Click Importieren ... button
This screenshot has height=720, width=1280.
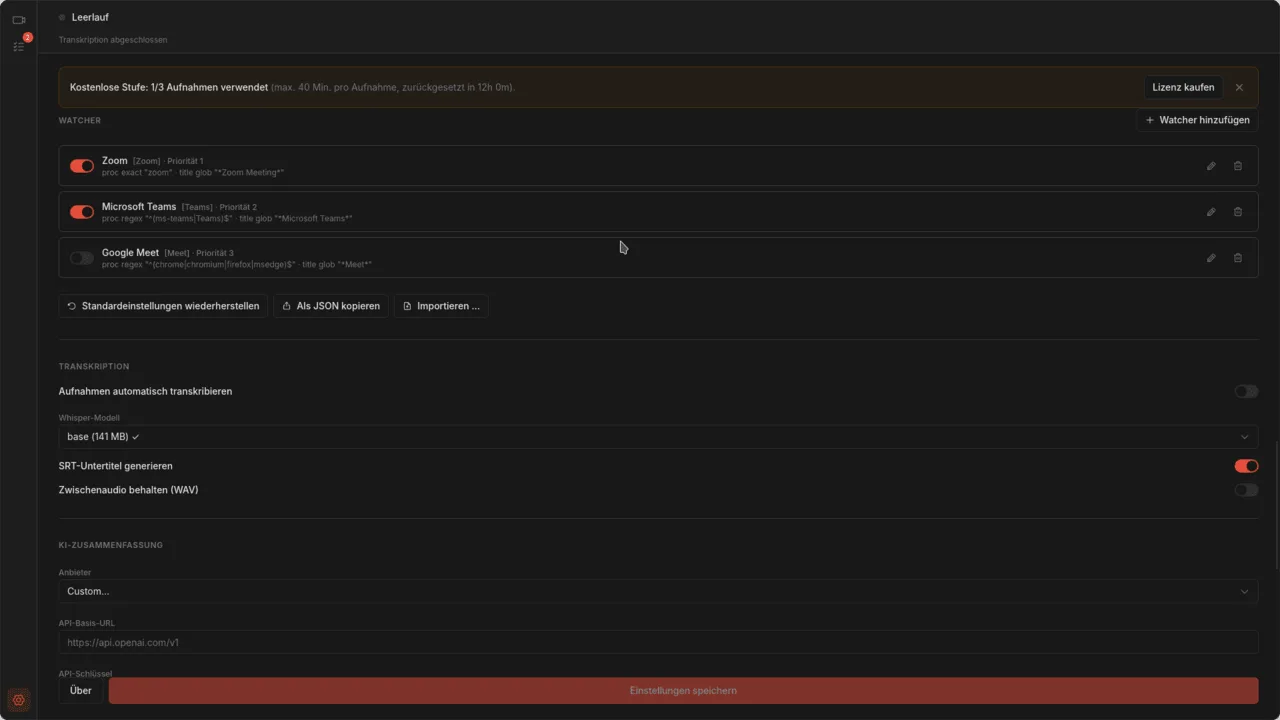[441, 306]
